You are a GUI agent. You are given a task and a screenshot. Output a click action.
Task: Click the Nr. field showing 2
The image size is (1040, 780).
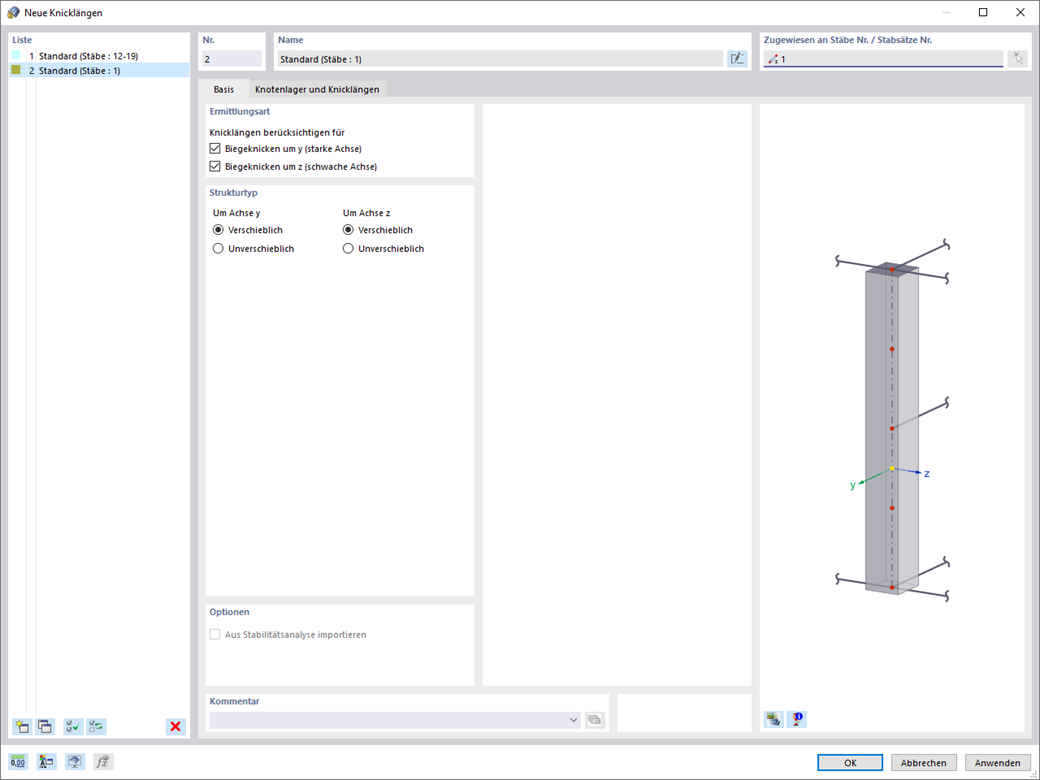click(x=231, y=59)
